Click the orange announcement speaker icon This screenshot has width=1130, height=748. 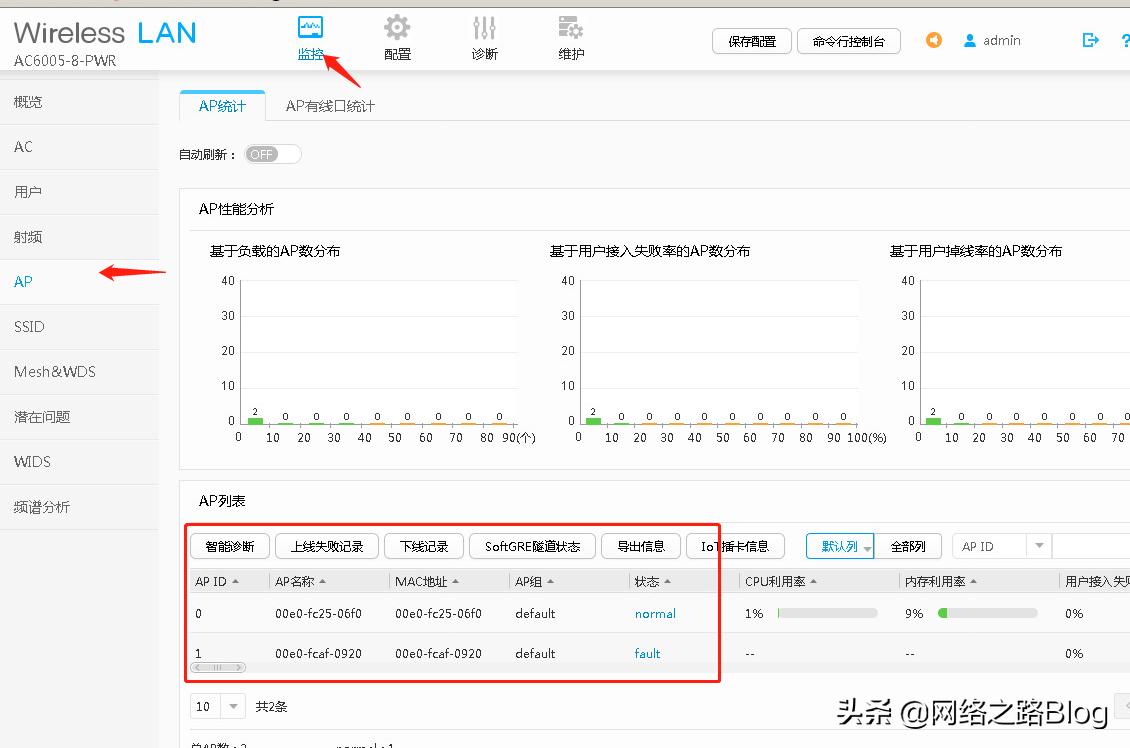(x=933, y=40)
